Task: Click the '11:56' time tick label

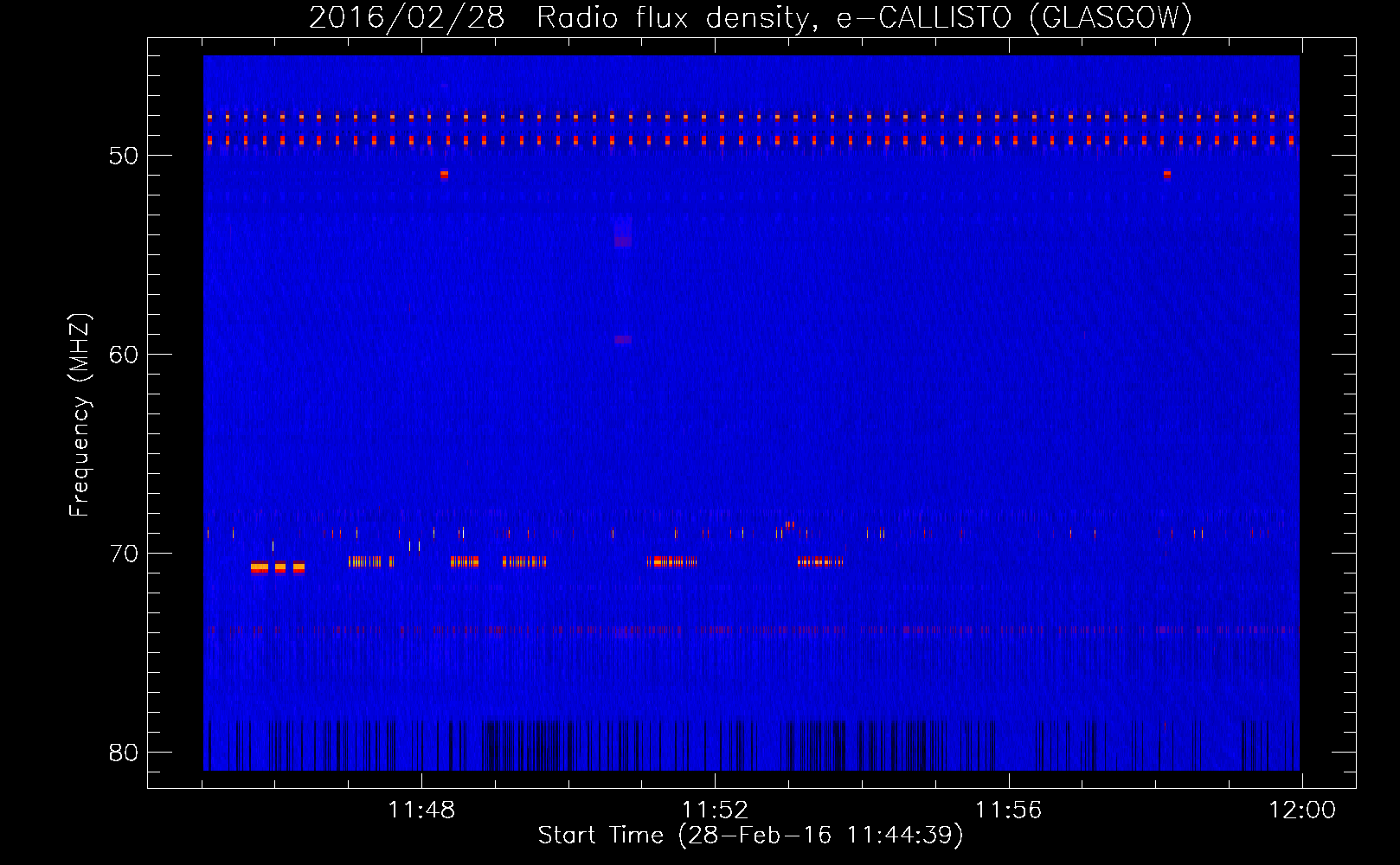Action: [1009, 811]
